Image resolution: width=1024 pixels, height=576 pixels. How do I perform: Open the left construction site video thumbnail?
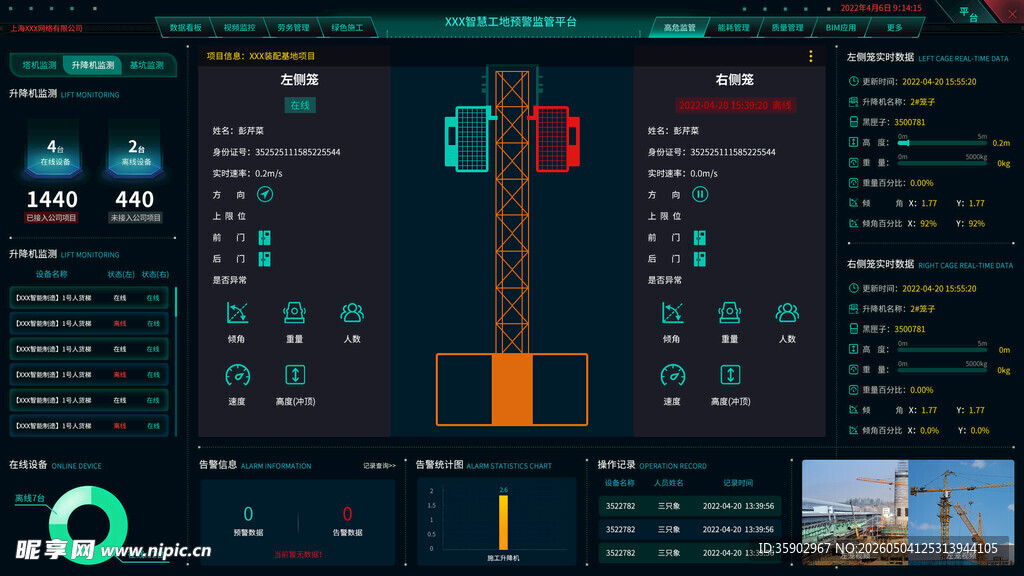click(855, 512)
